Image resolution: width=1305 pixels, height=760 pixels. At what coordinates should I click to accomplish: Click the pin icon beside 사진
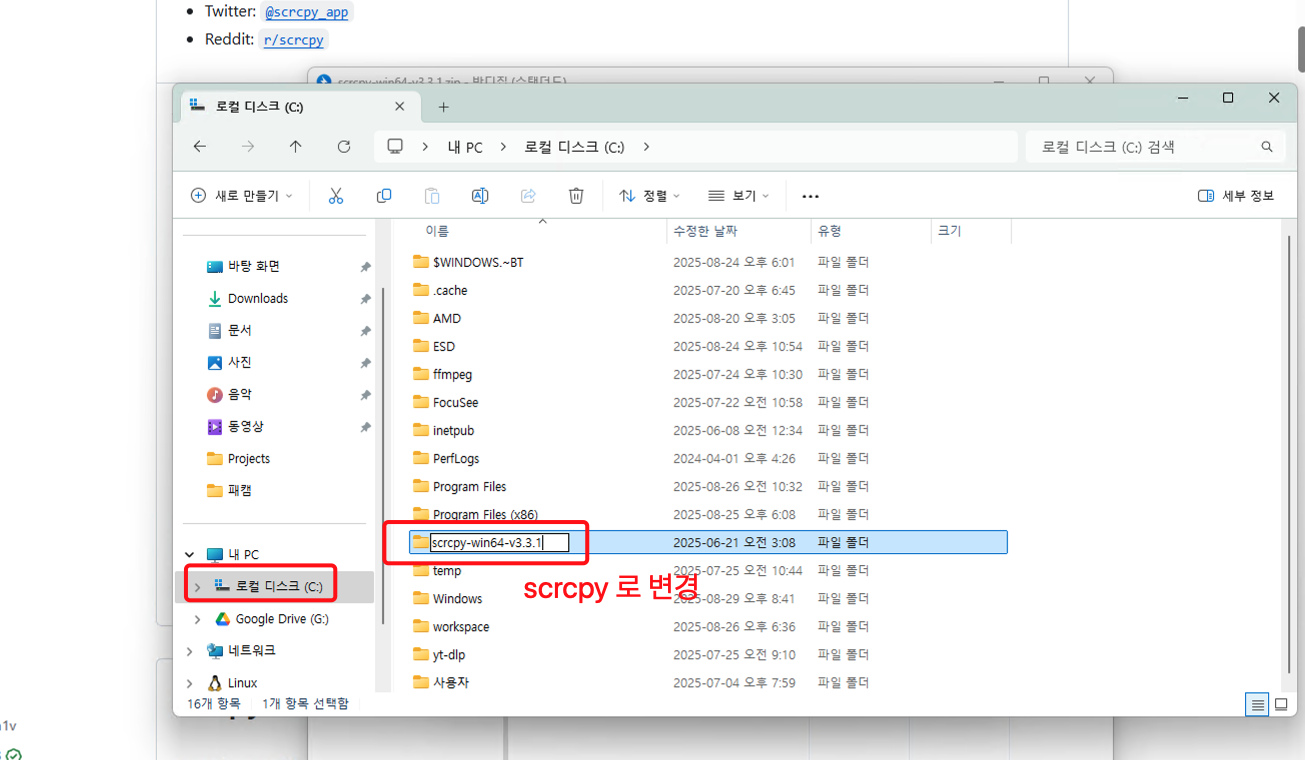tap(365, 363)
